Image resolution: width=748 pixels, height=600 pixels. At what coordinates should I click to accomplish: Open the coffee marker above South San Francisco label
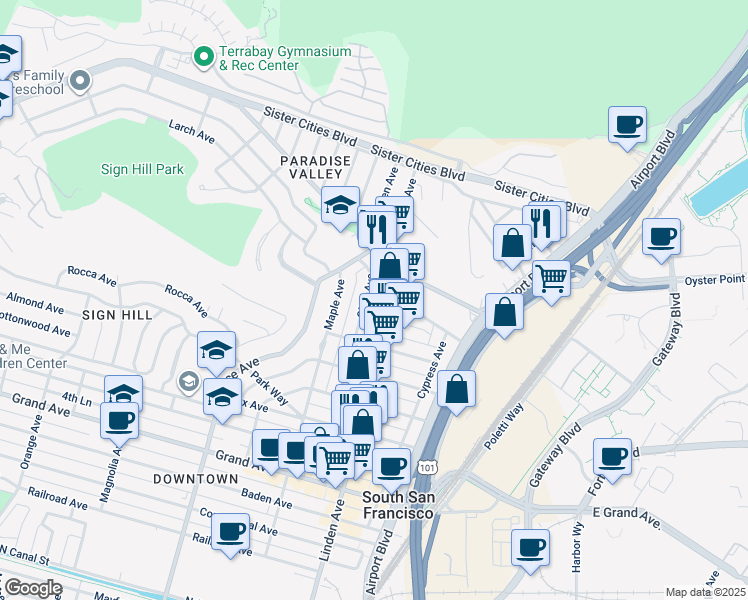(391, 465)
